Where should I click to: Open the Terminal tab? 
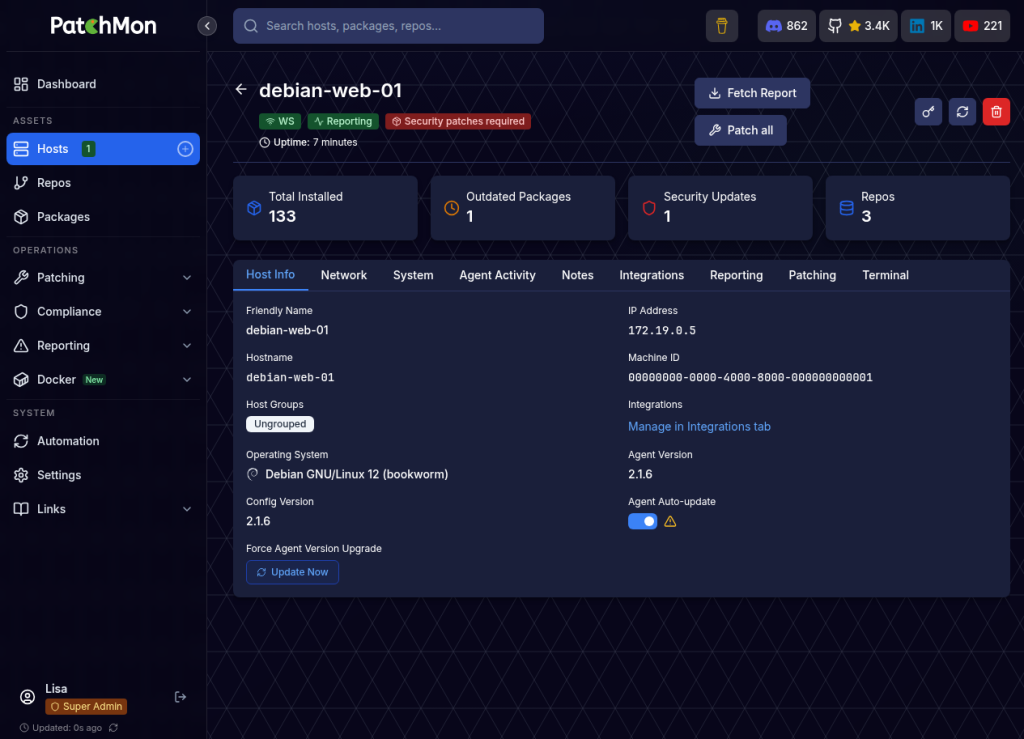(x=885, y=275)
